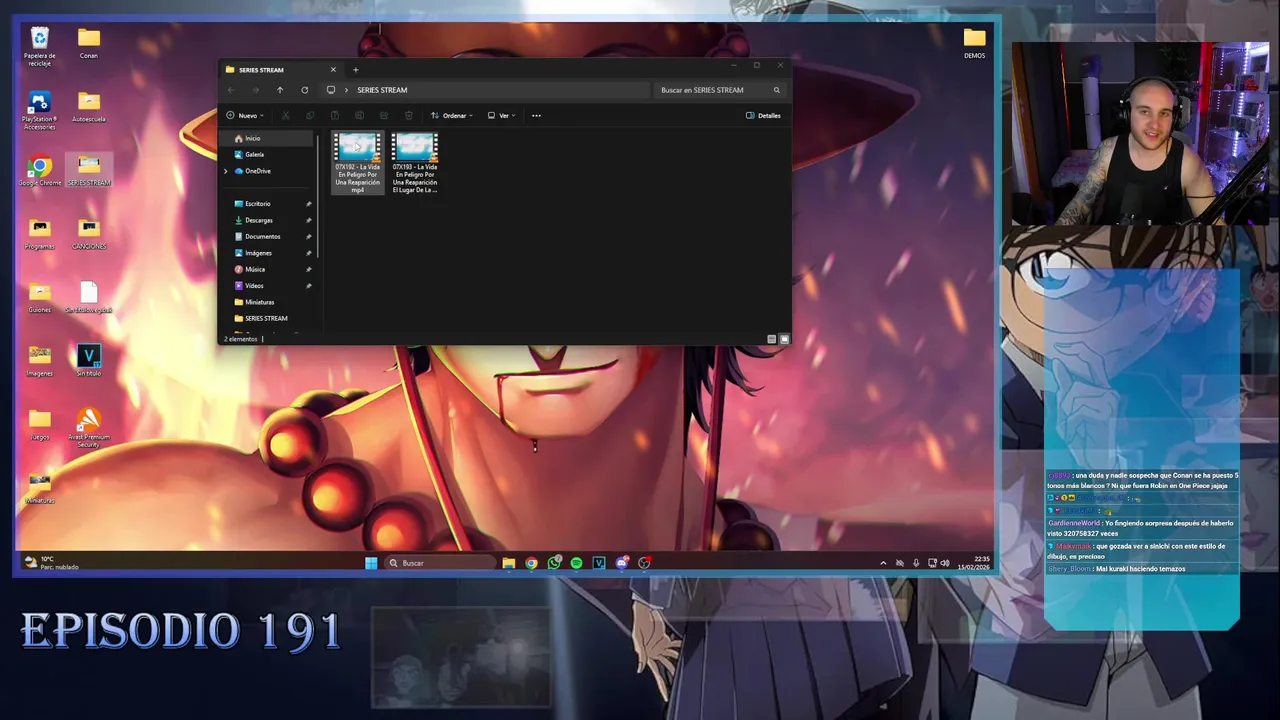Expand the OneDrive tree node
1280x720 pixels.
(x=226, y=171)
